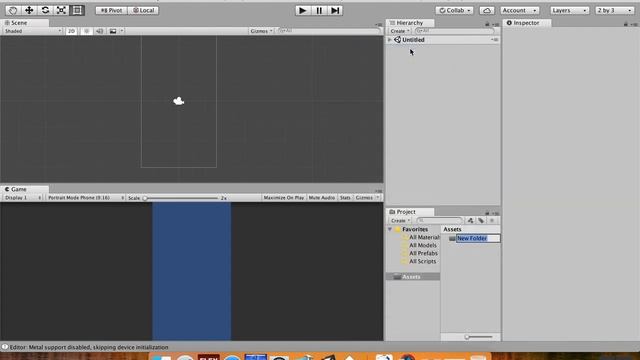Select All Scripts favorite

[x=419, y=261]
